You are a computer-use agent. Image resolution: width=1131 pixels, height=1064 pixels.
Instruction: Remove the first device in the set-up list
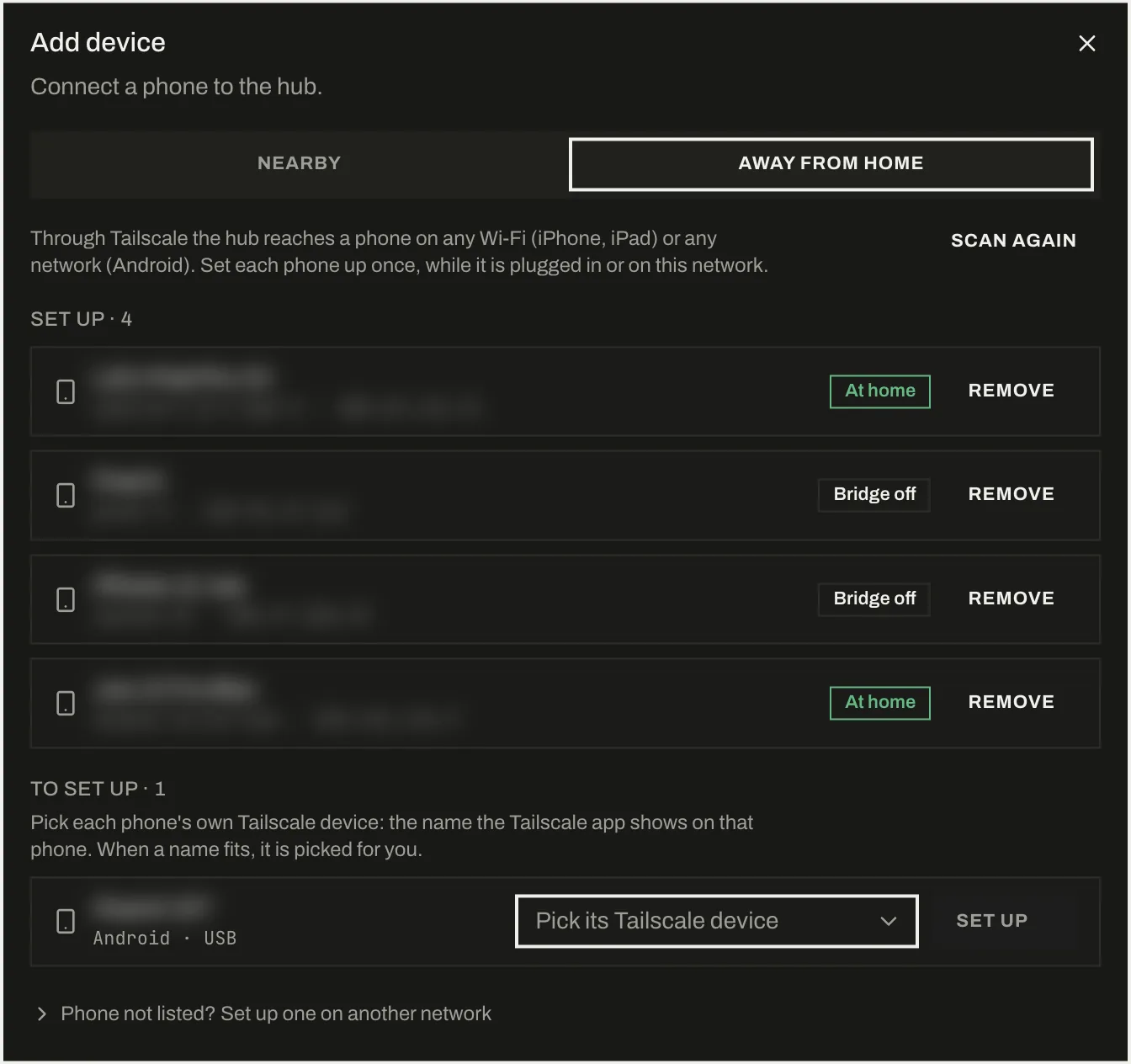coord(1011,391)
